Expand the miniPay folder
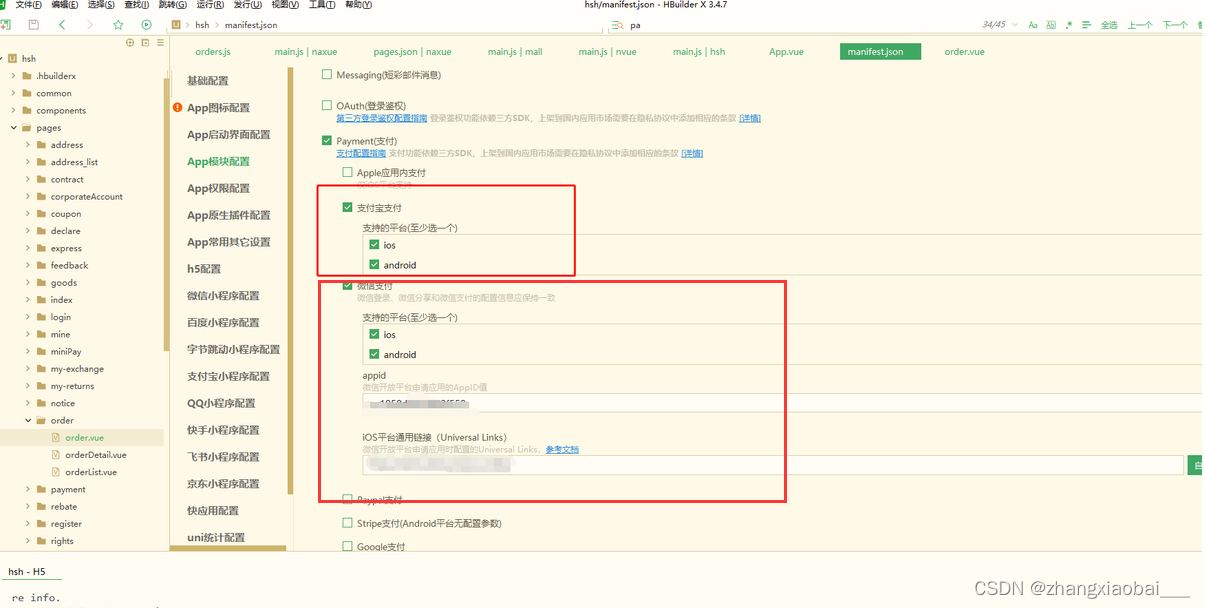The image size is (1205, 608). tap(28, 351)
